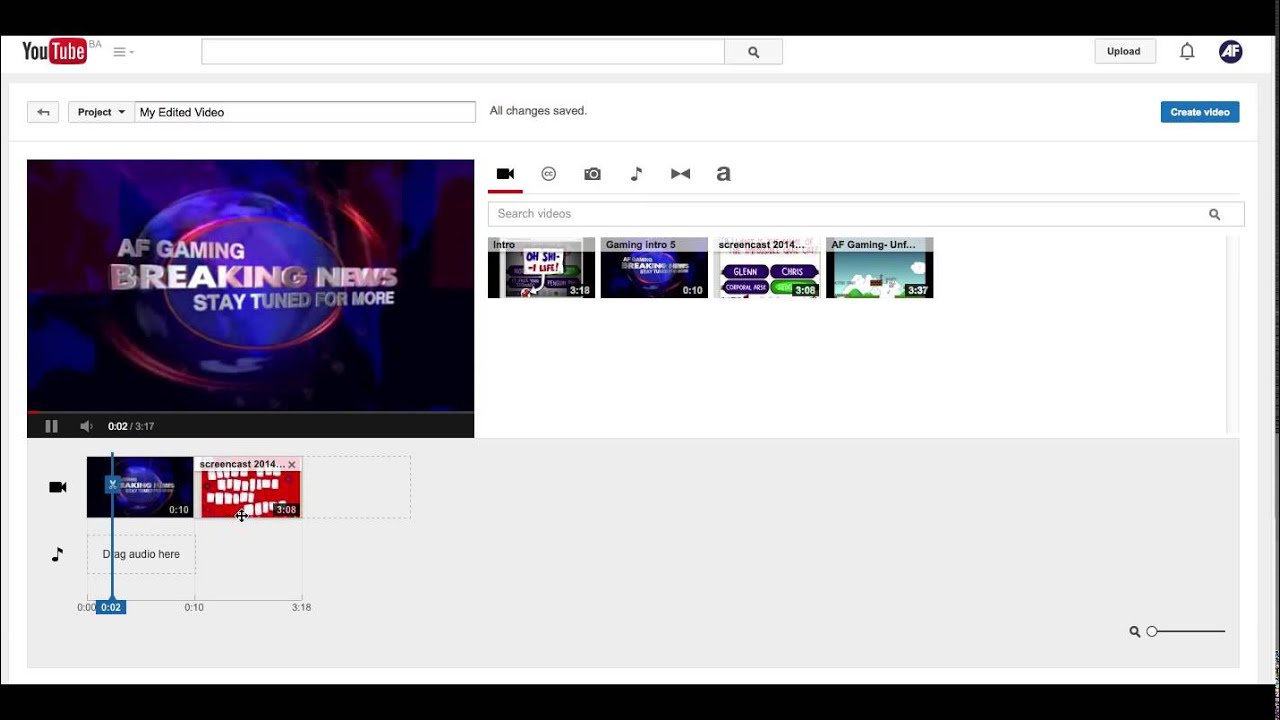Click the magnifier search button in header

[x=753, y=52]
